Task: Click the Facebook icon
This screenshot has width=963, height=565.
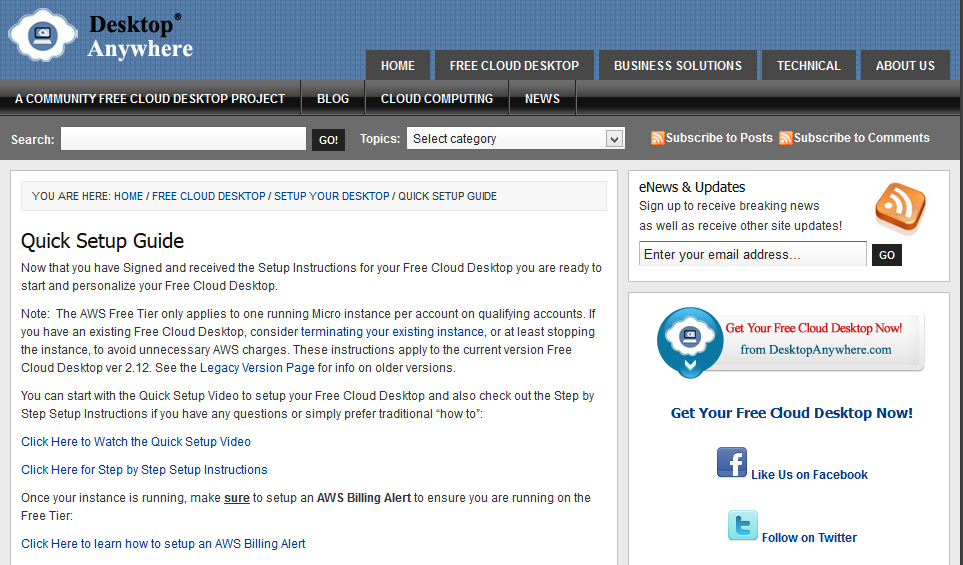Action: pyautogui.click(x=731, y=462)
